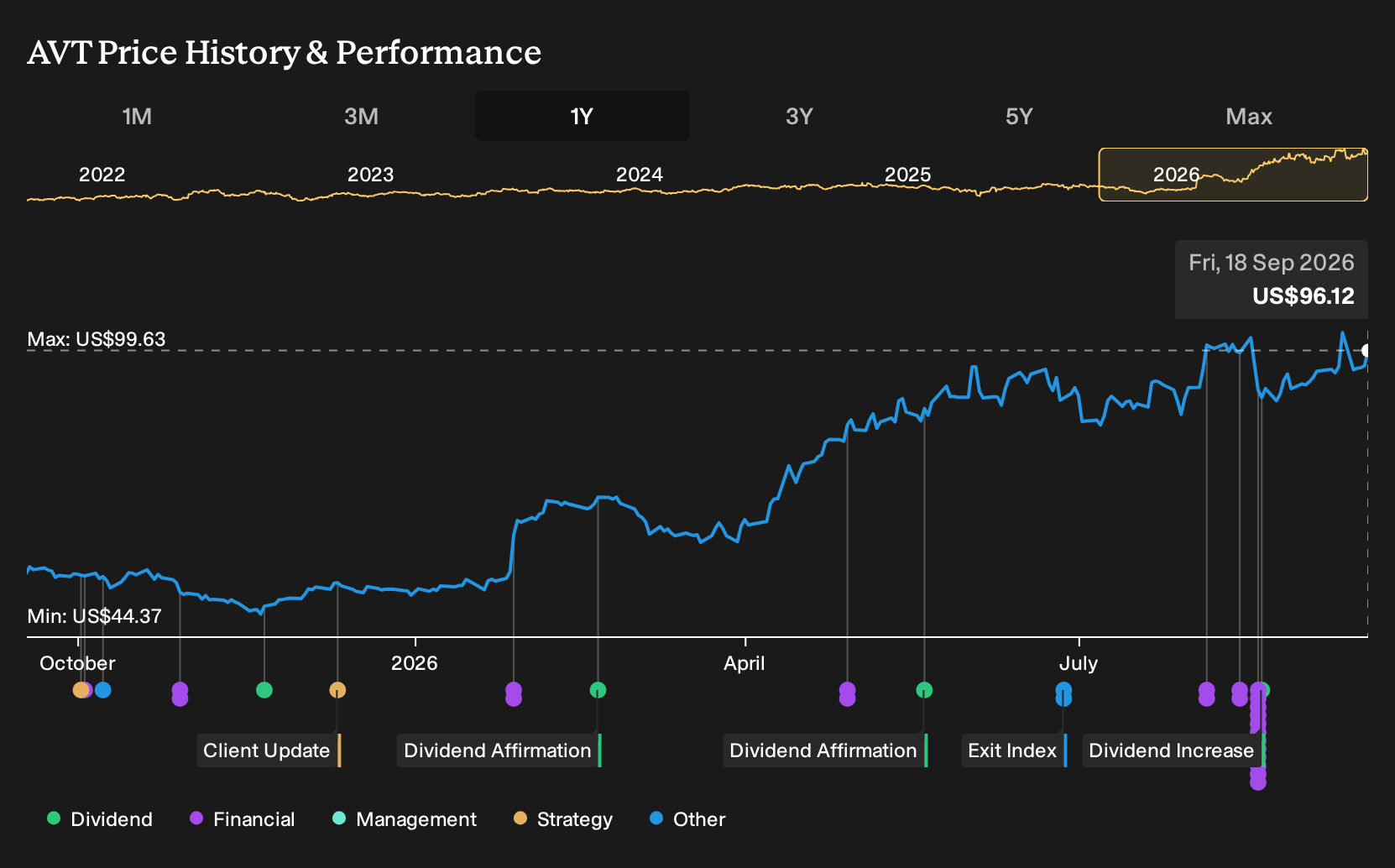Click the green dividend marker before Client Update

(264, 690)
